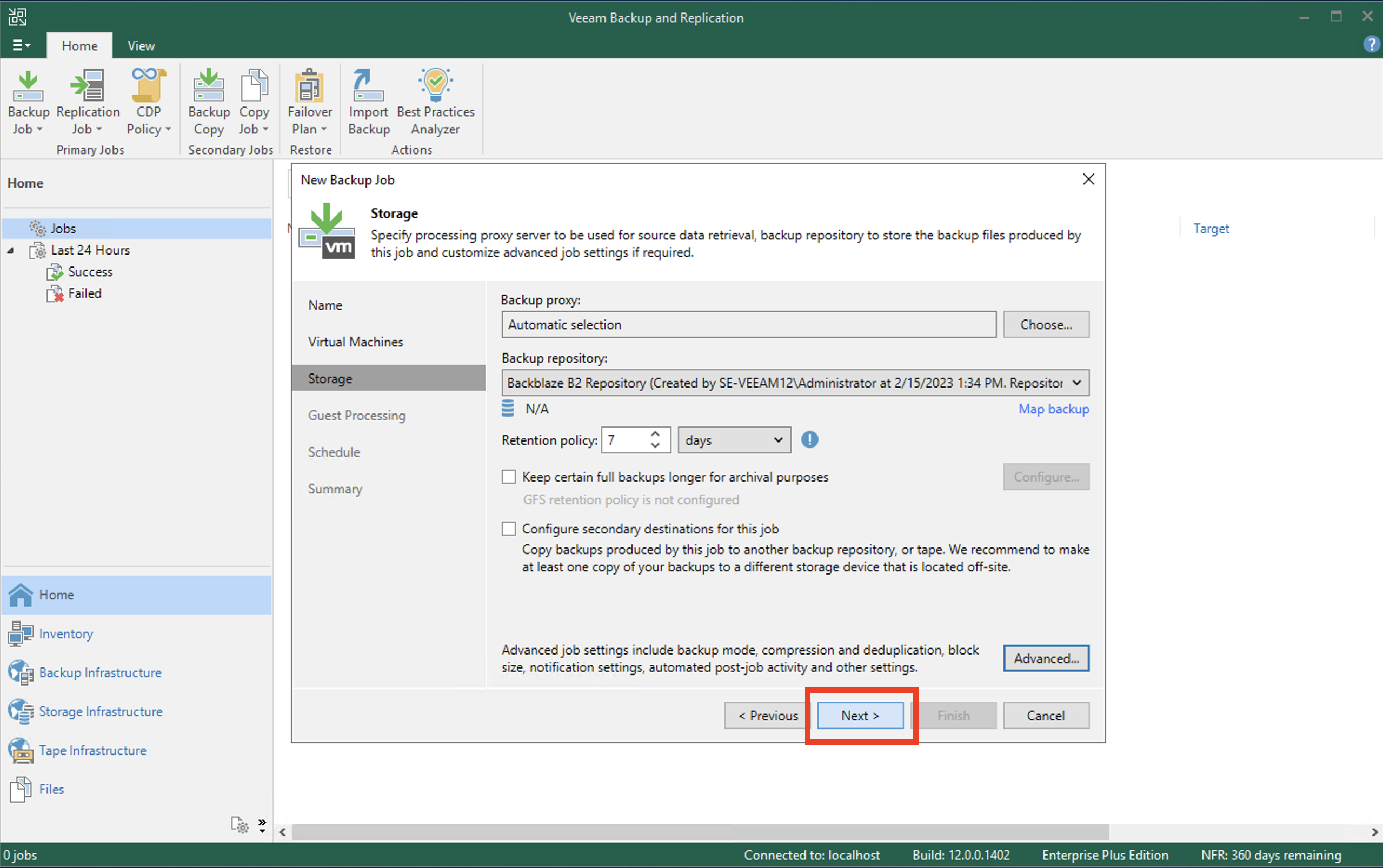Go to the Name wizard step
The width and height of the screenshot is (1383, 868).
325,305
